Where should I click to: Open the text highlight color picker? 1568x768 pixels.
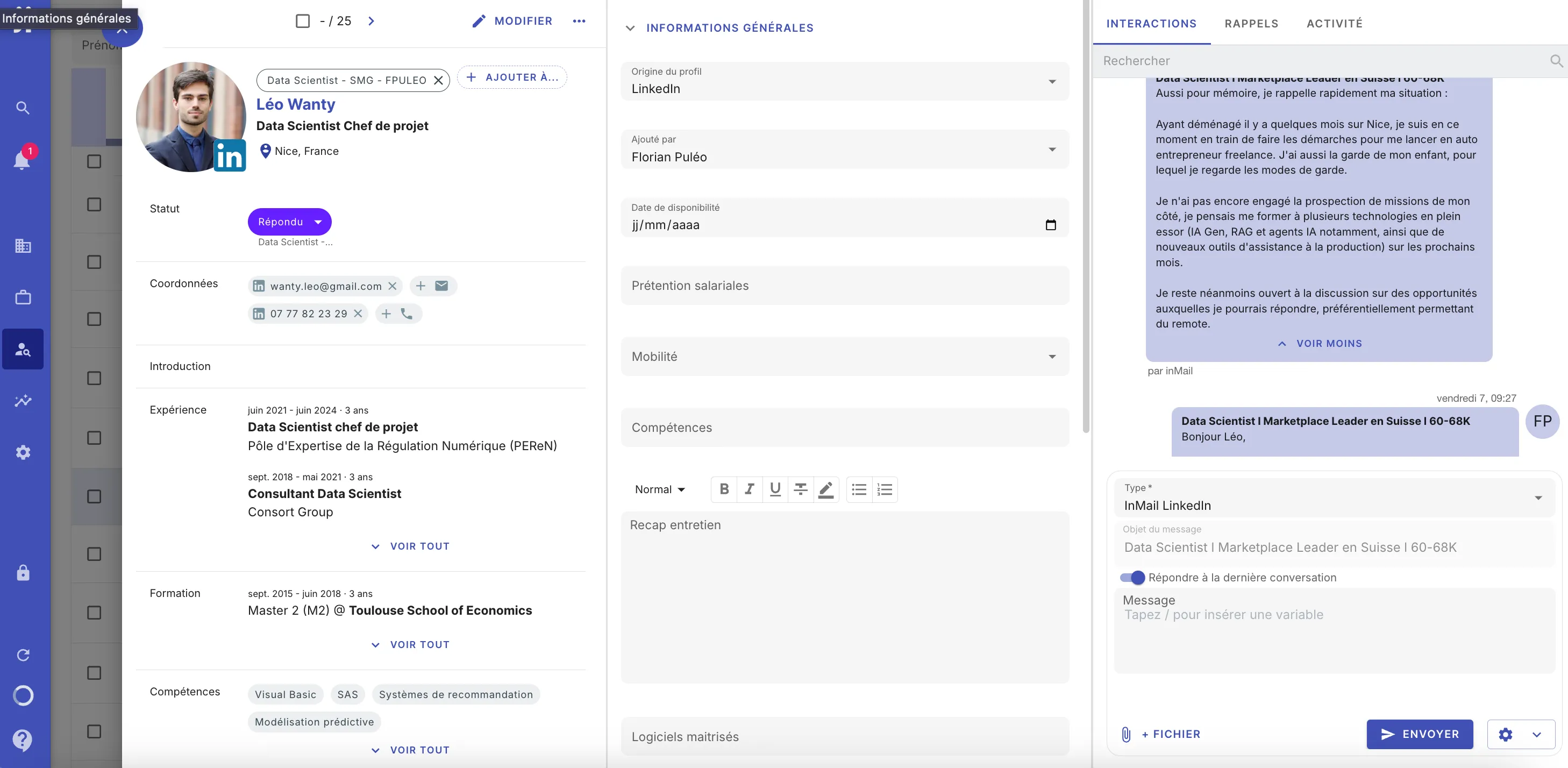coord(826,489)
